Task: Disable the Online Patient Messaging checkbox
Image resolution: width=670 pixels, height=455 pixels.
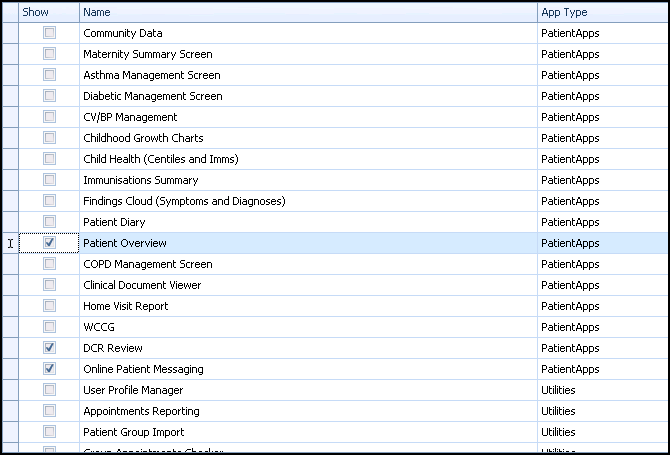Action: [x=49, y=369]
